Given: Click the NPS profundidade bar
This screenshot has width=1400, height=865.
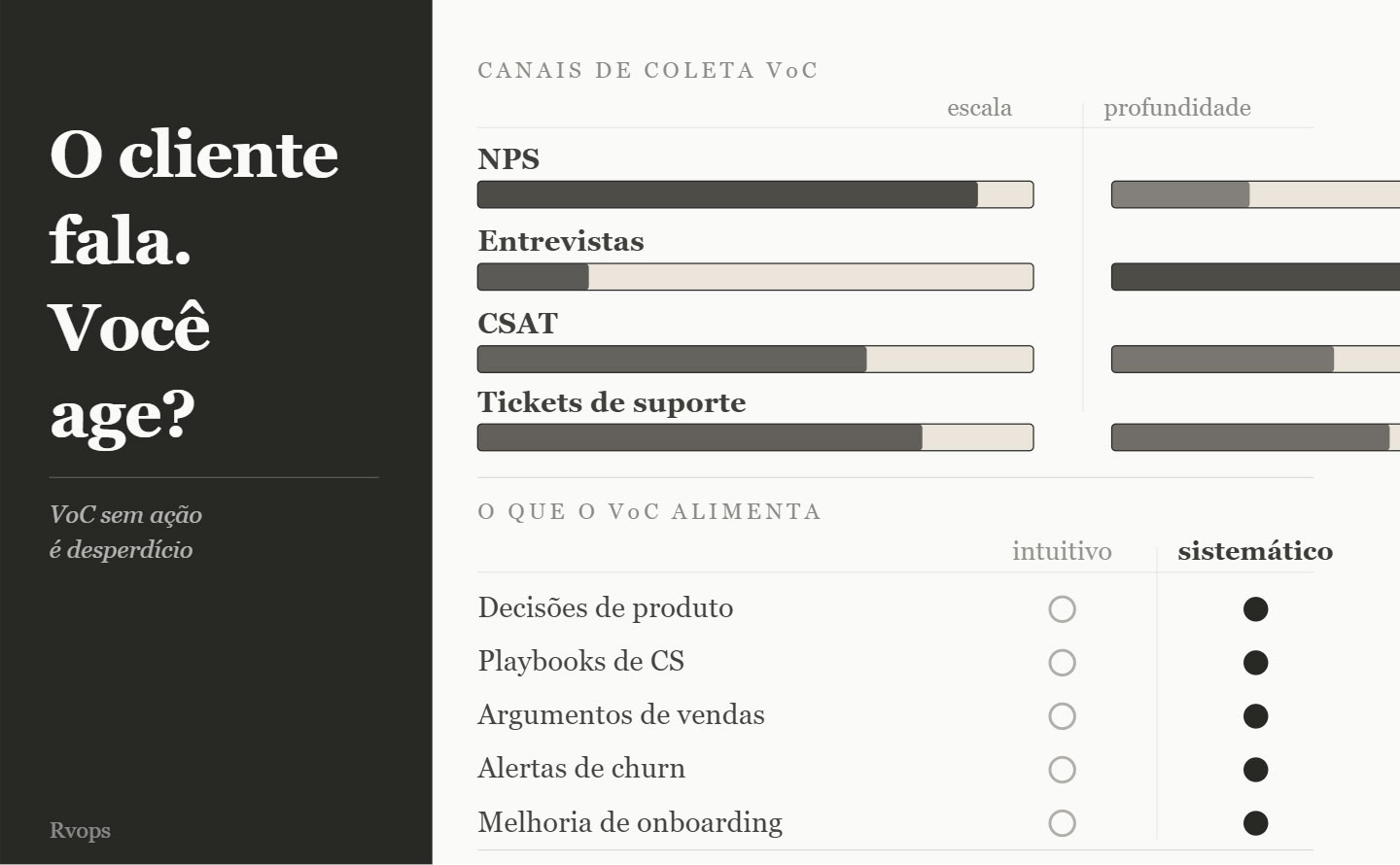Looking at the screenshot, I should click(1254, 194).
